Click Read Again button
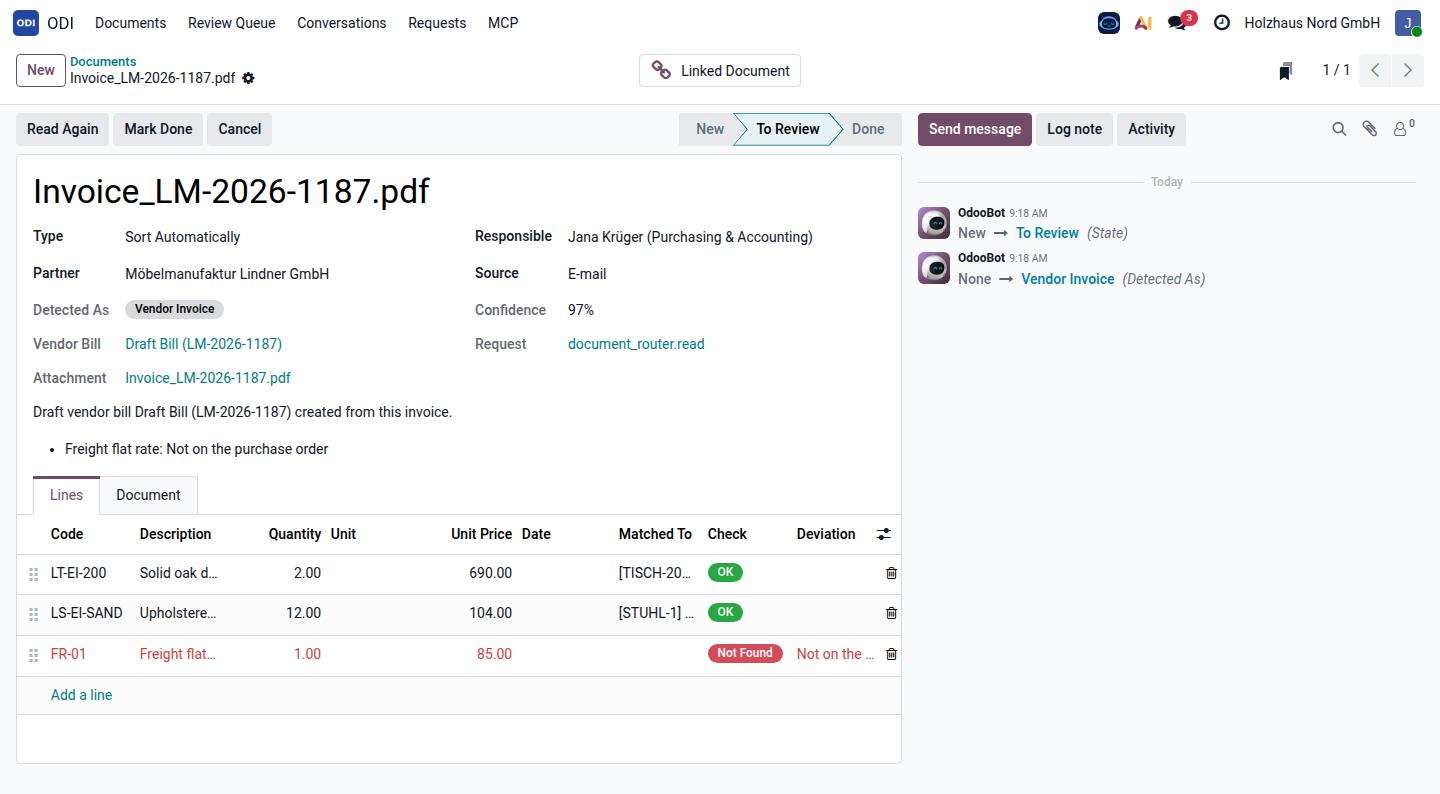The height and width of the screenshot is (794, 1440). tap(63, 129)
